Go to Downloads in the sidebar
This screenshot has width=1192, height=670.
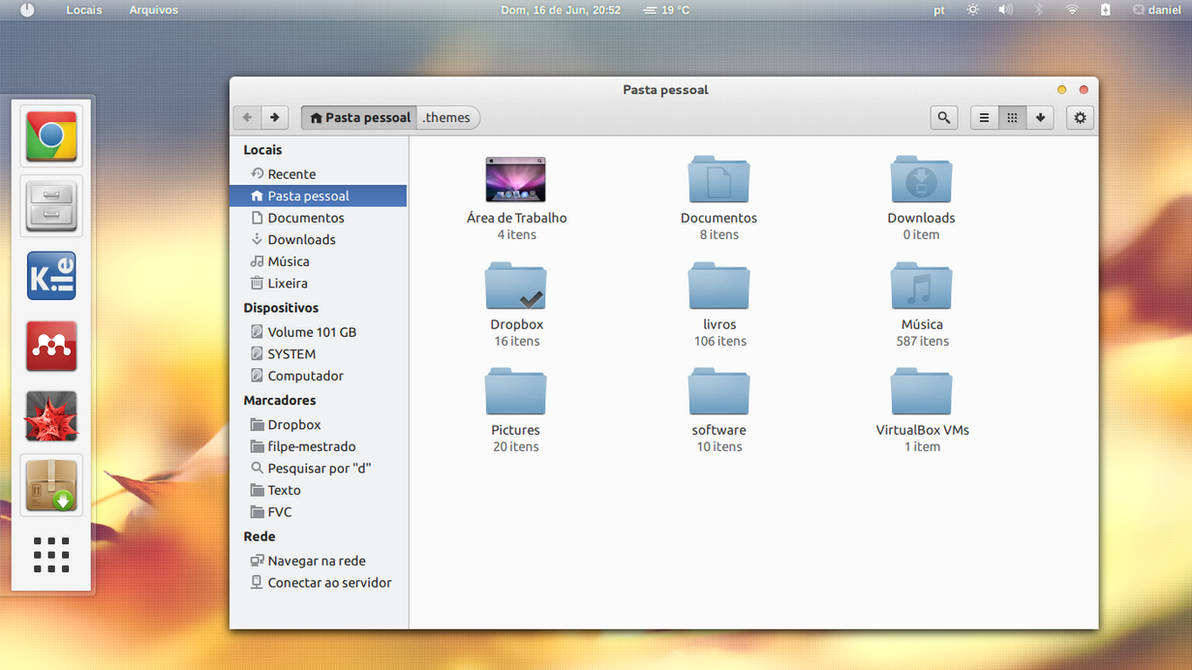point(318,240)
